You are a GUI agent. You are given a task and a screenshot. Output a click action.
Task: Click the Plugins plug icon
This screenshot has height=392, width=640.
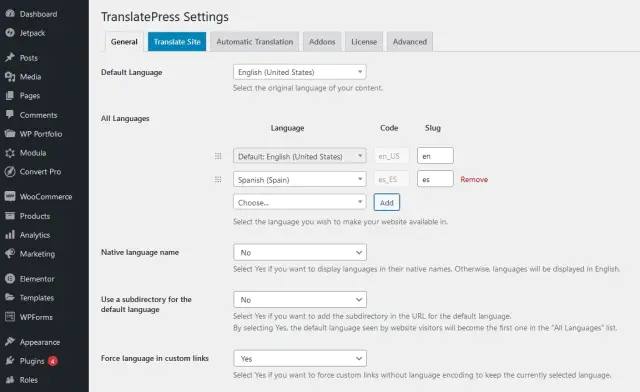pos(10,361)
